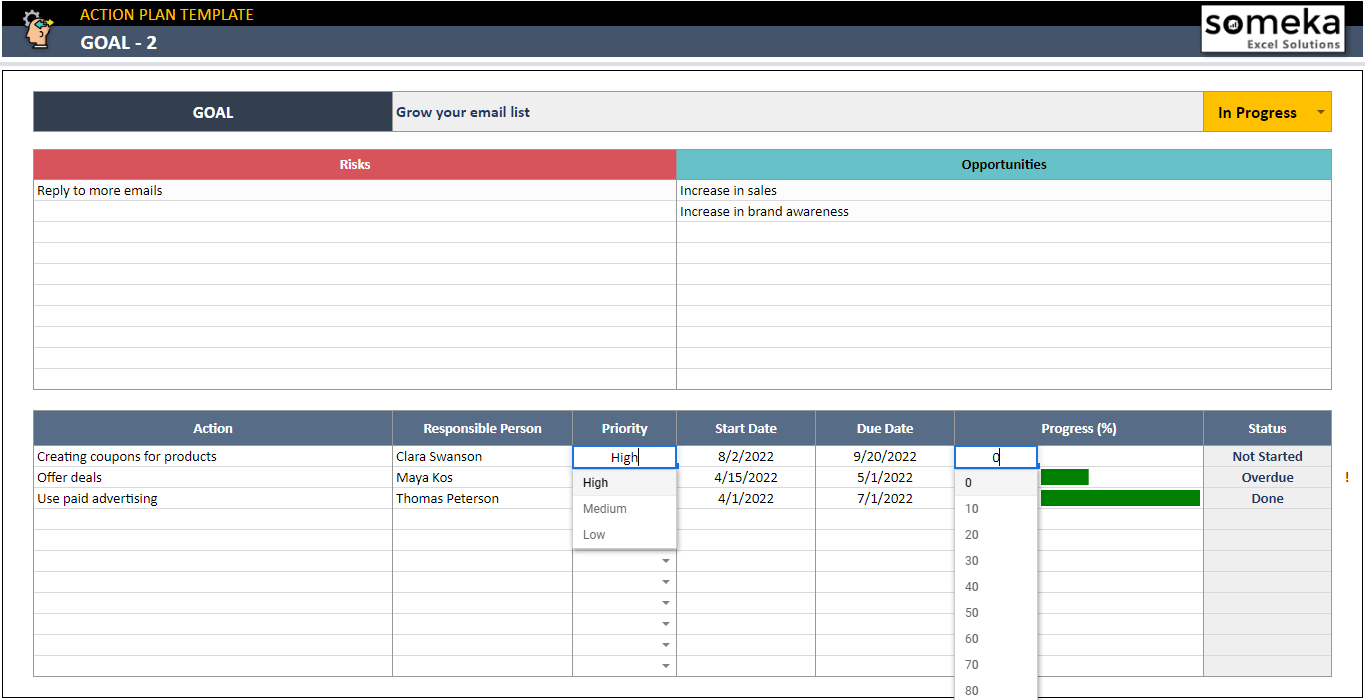Viewport: 1365px width, 700px height.
Task: Click the green progress bar for Use paid advertising
Action: pyautogui.click(x=1120, y=498)
